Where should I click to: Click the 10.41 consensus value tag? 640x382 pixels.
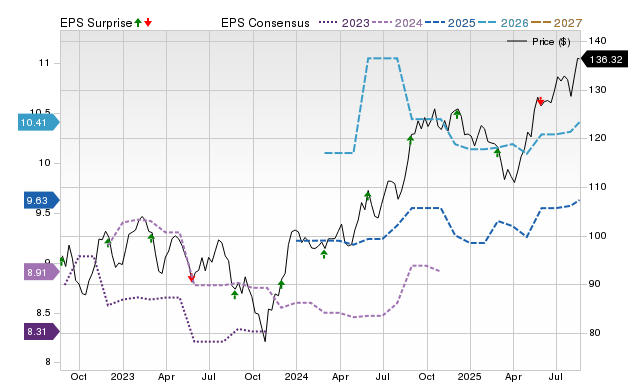click(x=38, y=122)
